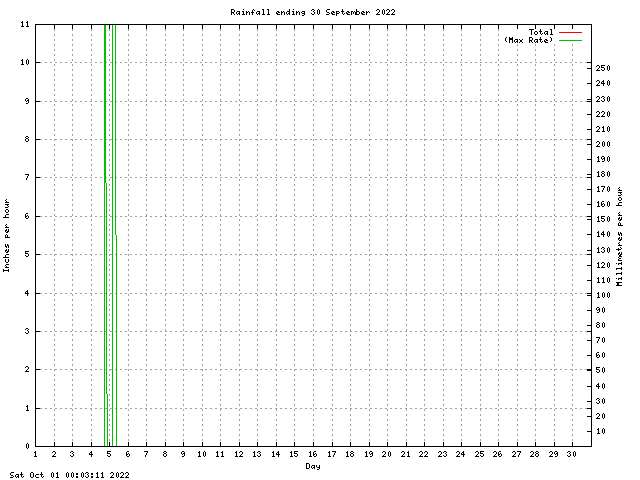
Task: Click day '21' on the x-axis
Action: (405, 454)
